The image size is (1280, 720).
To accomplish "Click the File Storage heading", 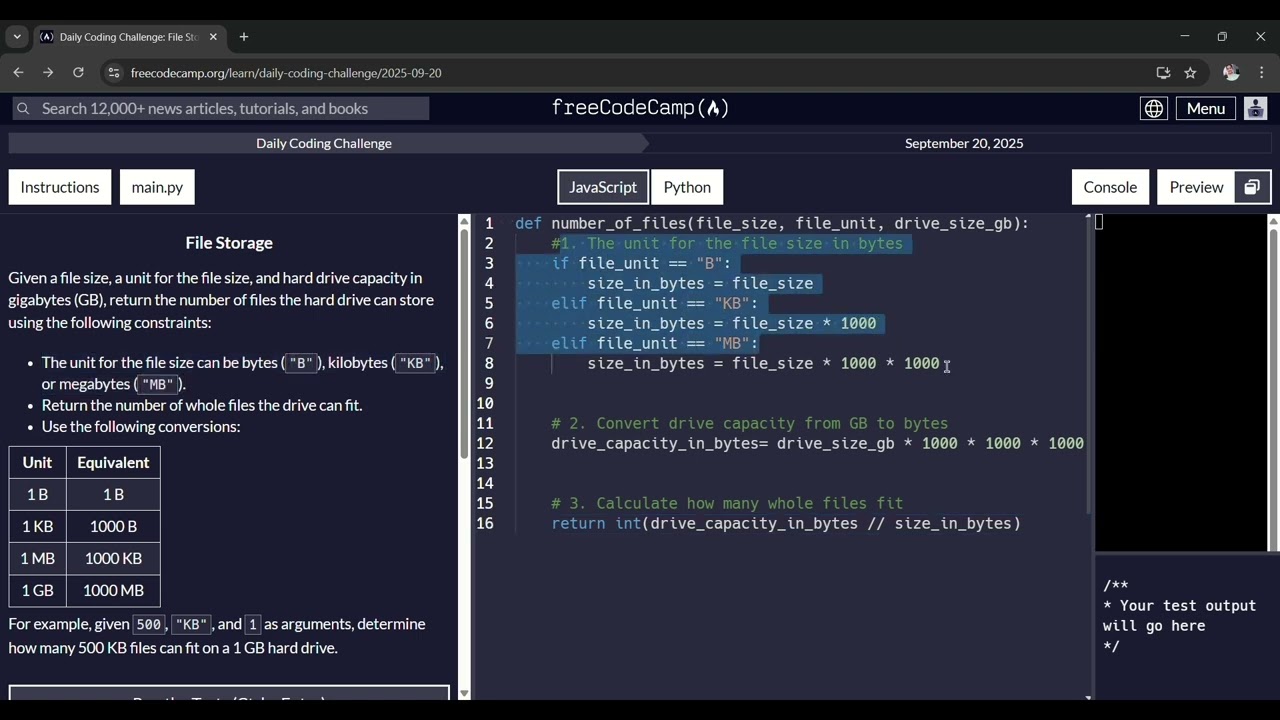I will point(229,243).
